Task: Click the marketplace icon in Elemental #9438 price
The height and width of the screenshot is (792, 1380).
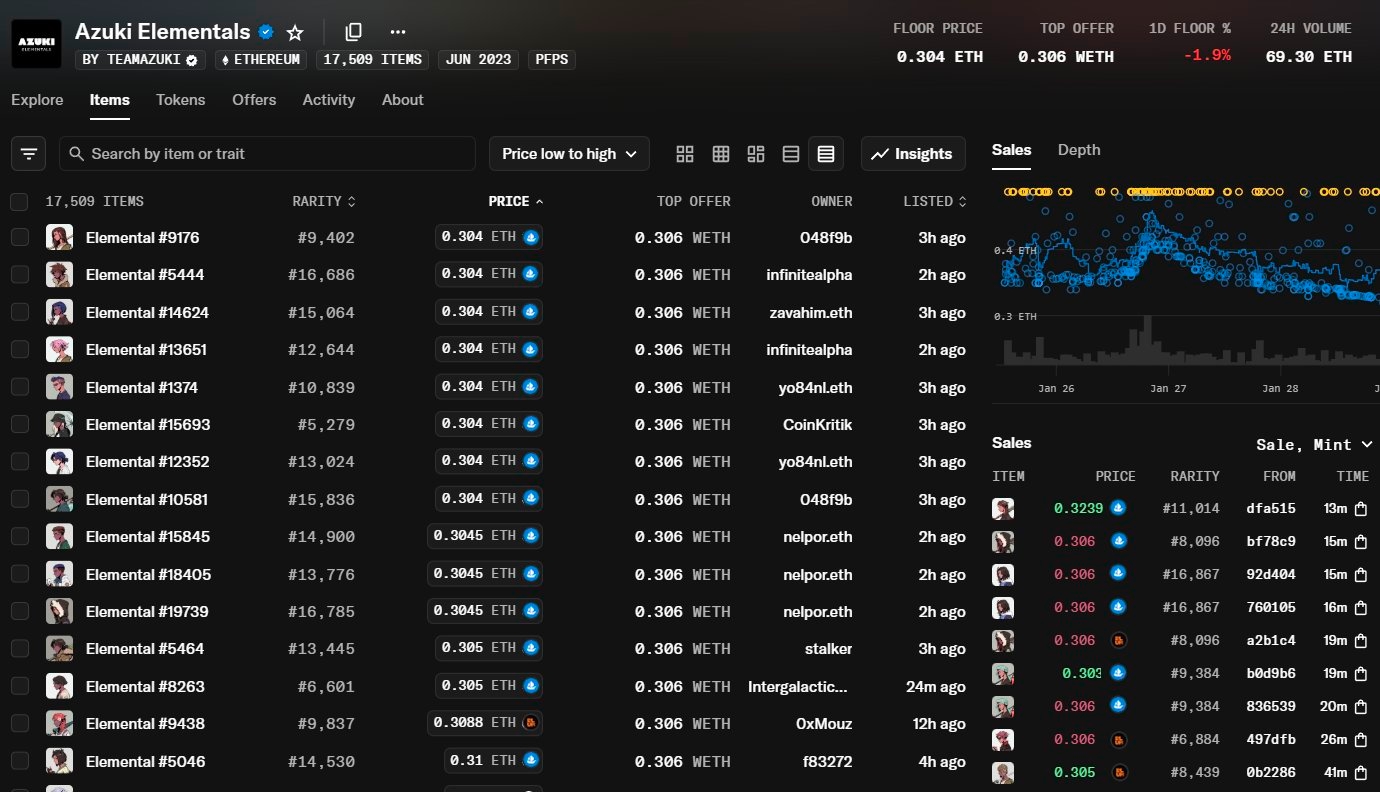Action: pyautogui.click(x=531, y=723)
